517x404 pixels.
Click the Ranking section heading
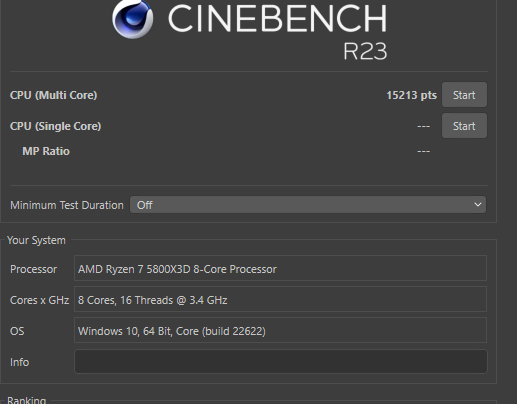pyautogui.click(x=27, y=400)
